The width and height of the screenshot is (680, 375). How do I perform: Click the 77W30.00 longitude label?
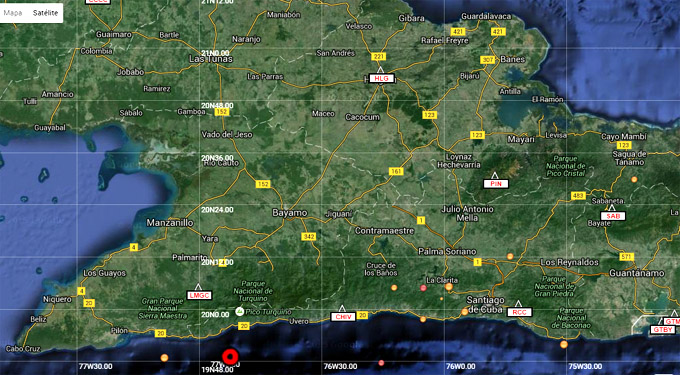[x=96, y=366]
